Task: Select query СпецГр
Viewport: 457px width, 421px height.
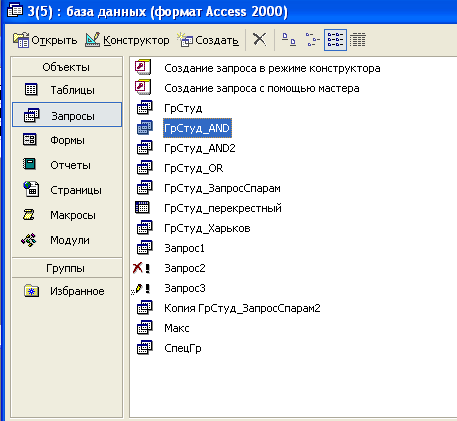Action: tap(183, 348)
